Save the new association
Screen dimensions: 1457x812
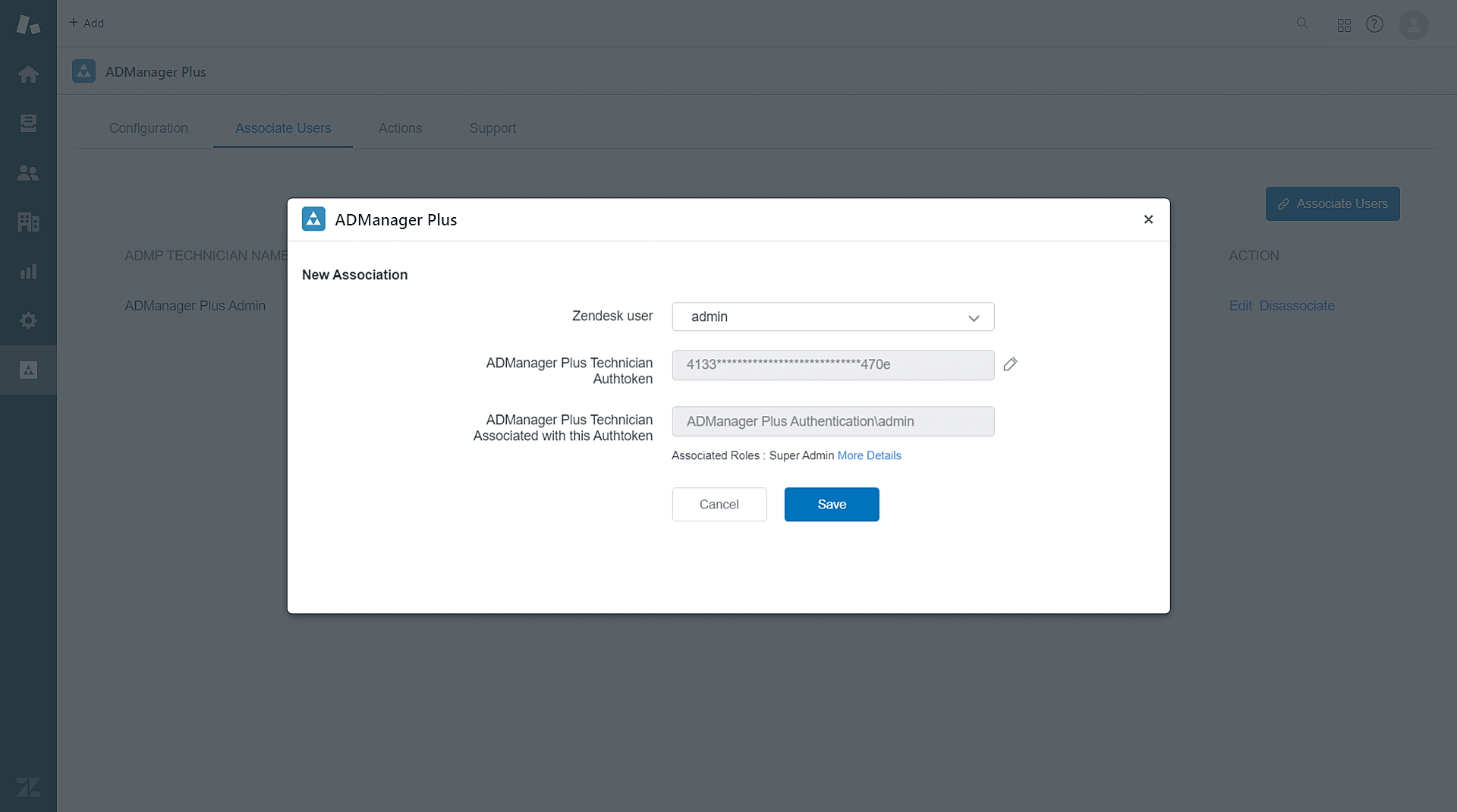(x=831, y=504)
